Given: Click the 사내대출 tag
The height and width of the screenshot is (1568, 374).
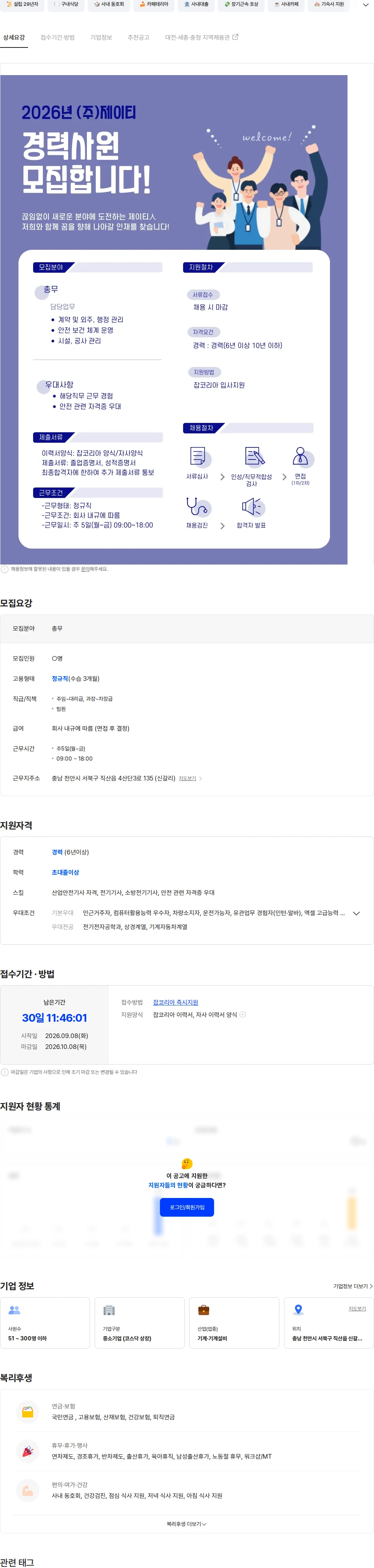Looking at the screenshot, I should click(196, 5).
